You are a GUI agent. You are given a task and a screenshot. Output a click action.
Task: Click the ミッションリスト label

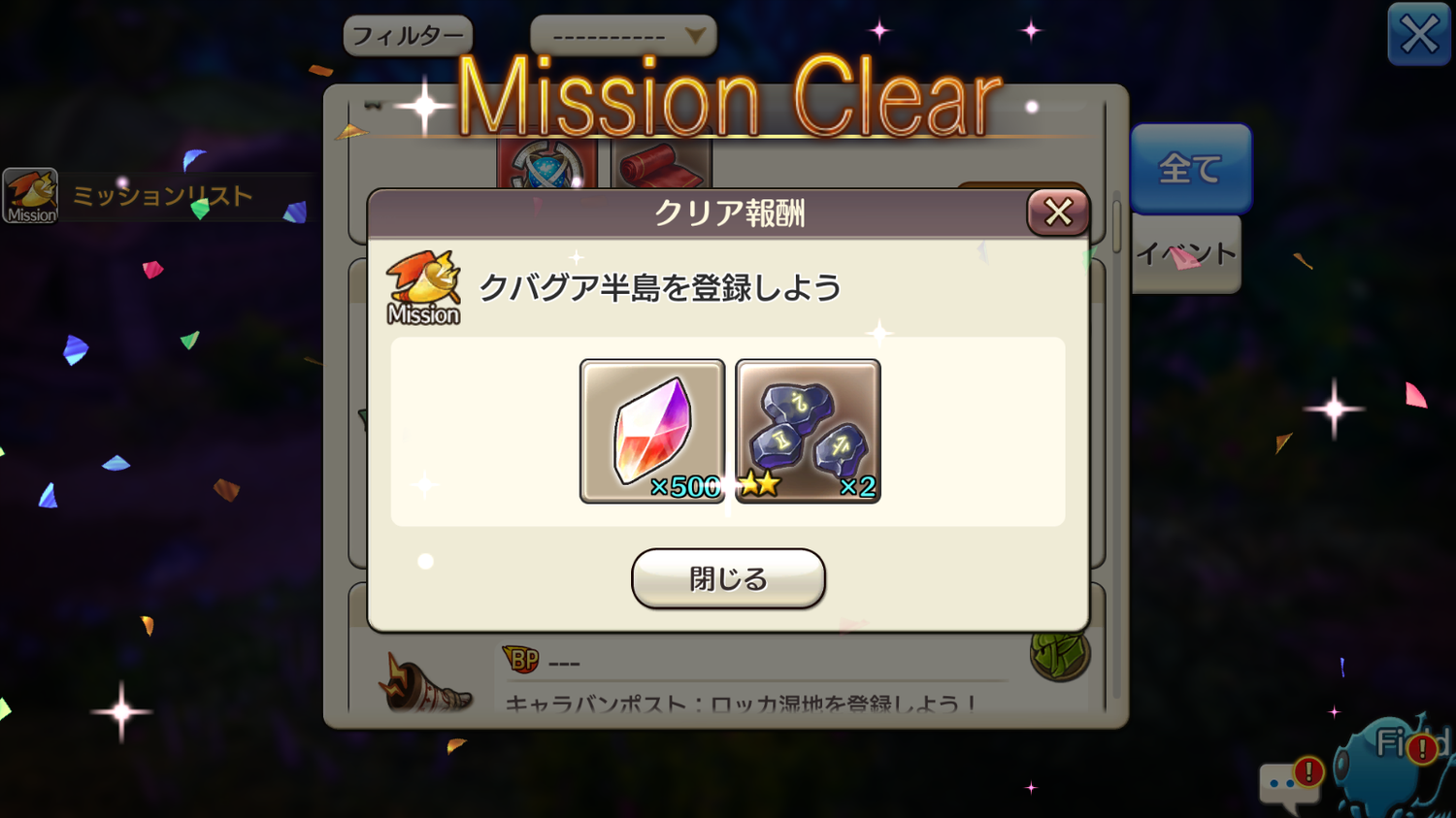[x=162, y=196]
